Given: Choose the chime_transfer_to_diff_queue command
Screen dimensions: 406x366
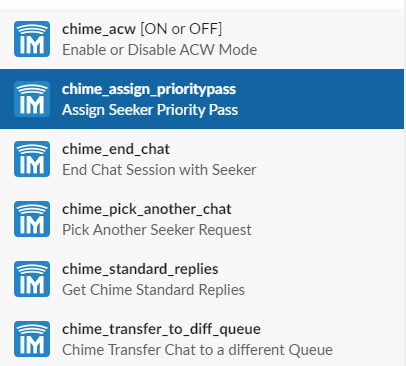Looking at the screenshot, I should click(x=202, y=339).
